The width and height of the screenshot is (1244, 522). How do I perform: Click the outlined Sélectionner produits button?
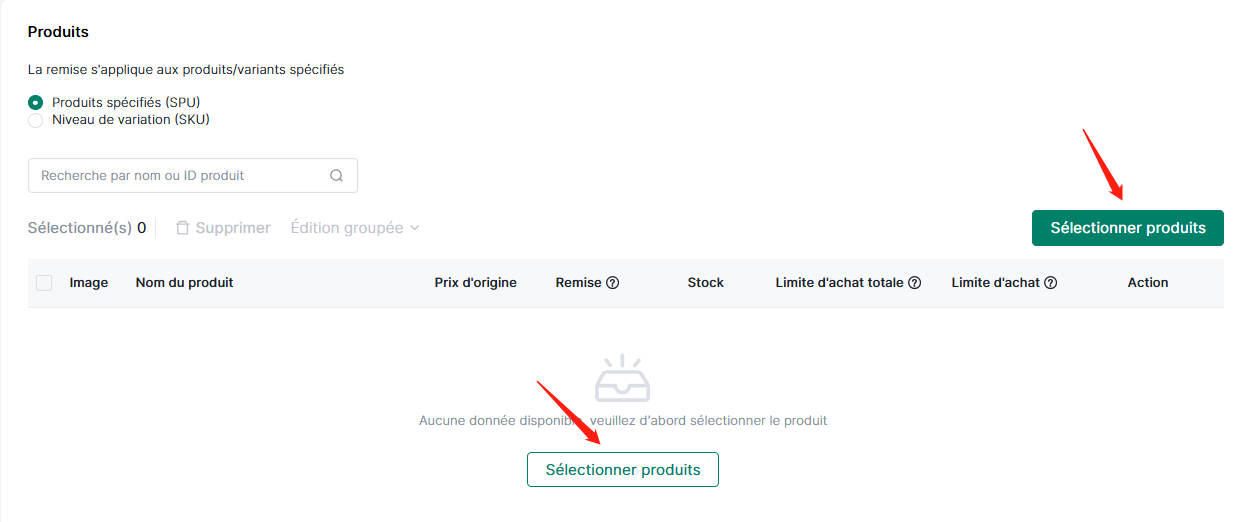pyautogui.click(x=623, y=470)
